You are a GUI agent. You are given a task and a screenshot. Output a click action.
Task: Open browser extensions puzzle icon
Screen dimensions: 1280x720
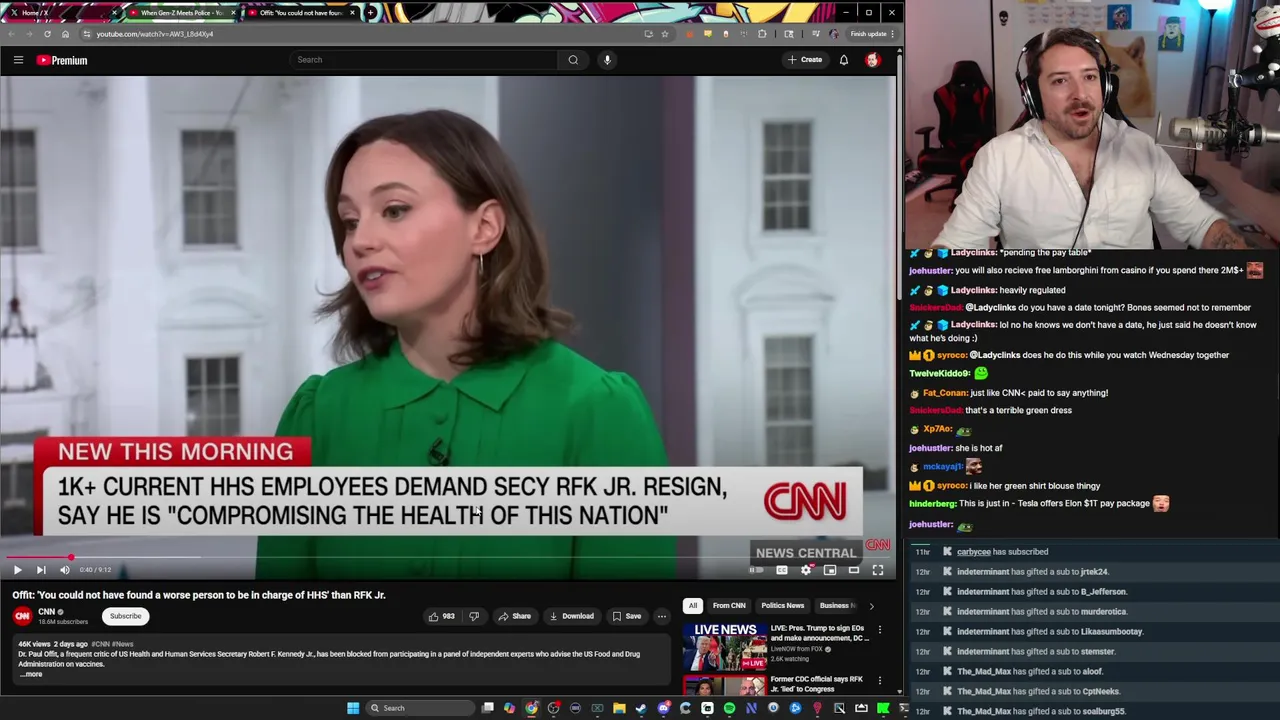click(762, 34)
